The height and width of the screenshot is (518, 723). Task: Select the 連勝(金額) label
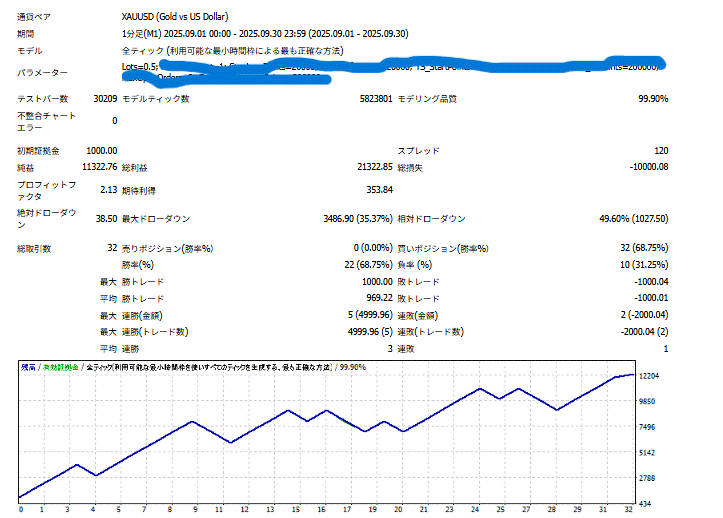[142, 316]
